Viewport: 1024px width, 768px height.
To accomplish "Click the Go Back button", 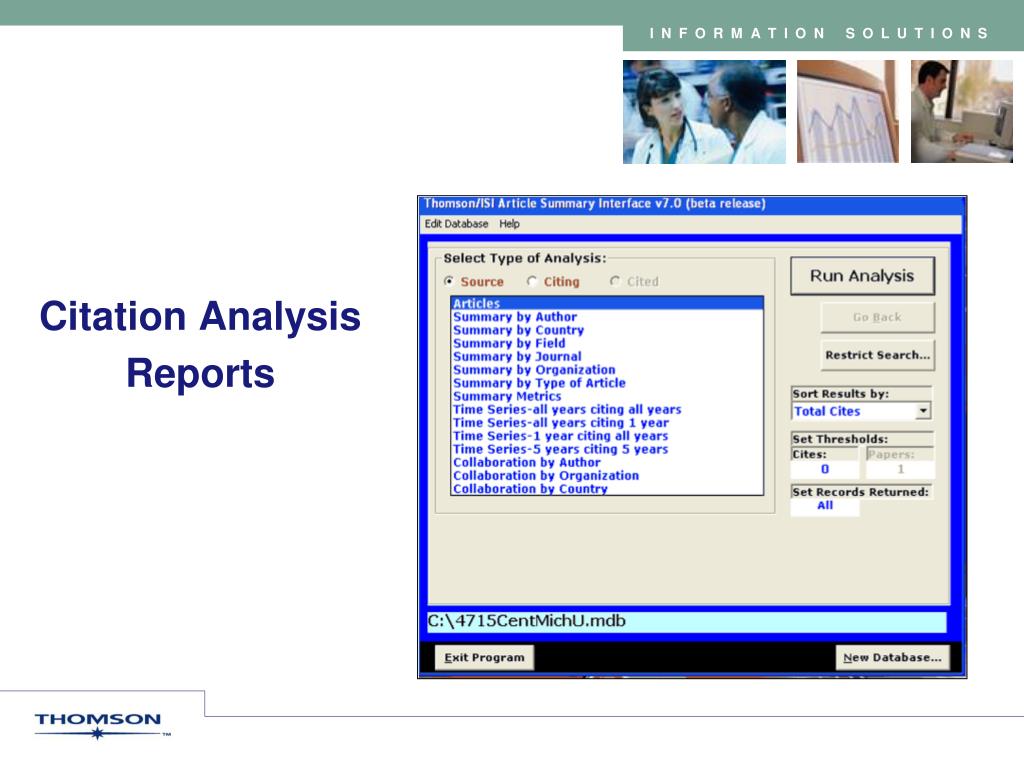I will pyautogui.click(x=877, y=317).
